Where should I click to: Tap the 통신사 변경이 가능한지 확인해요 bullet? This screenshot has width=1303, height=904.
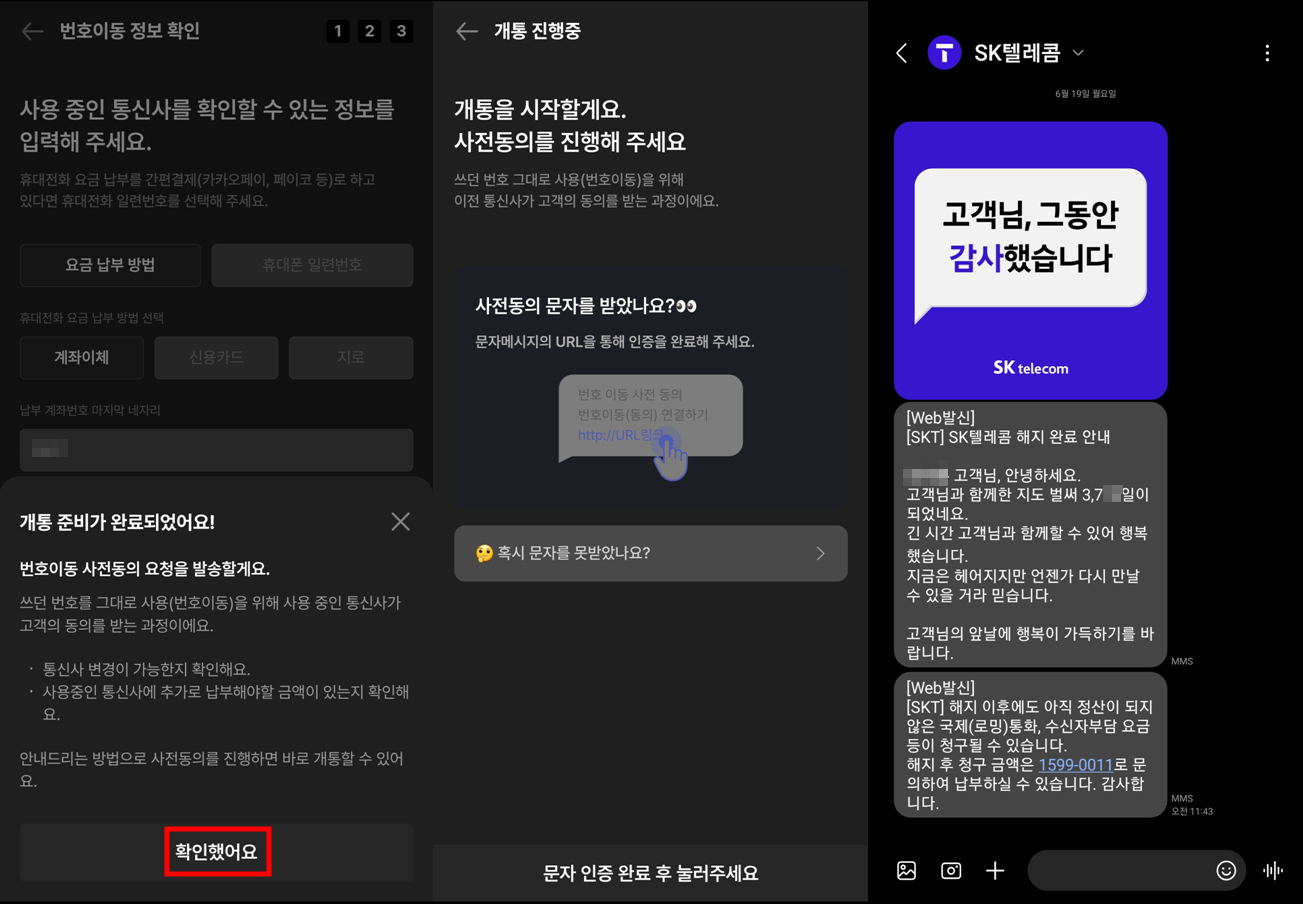146,669
